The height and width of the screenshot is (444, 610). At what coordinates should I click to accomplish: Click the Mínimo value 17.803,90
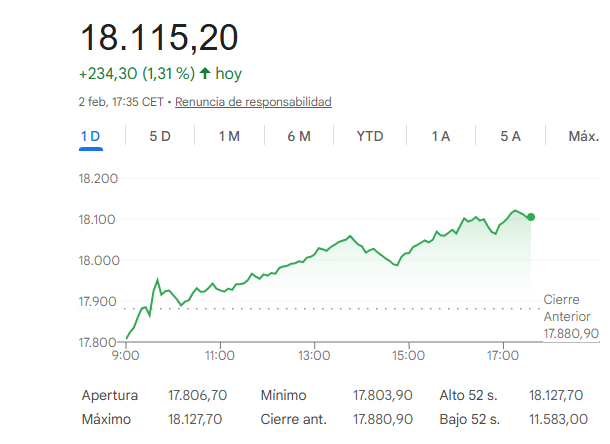(381, 395)
